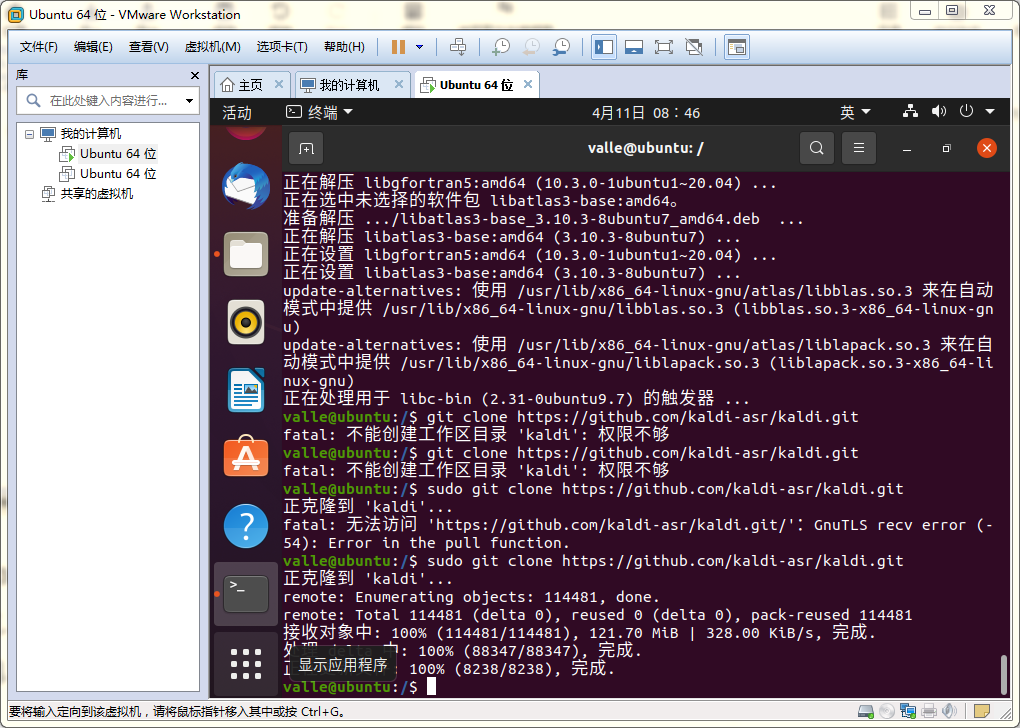
Task: Open the 查看(V) menu
Action: tap(148, 47)
